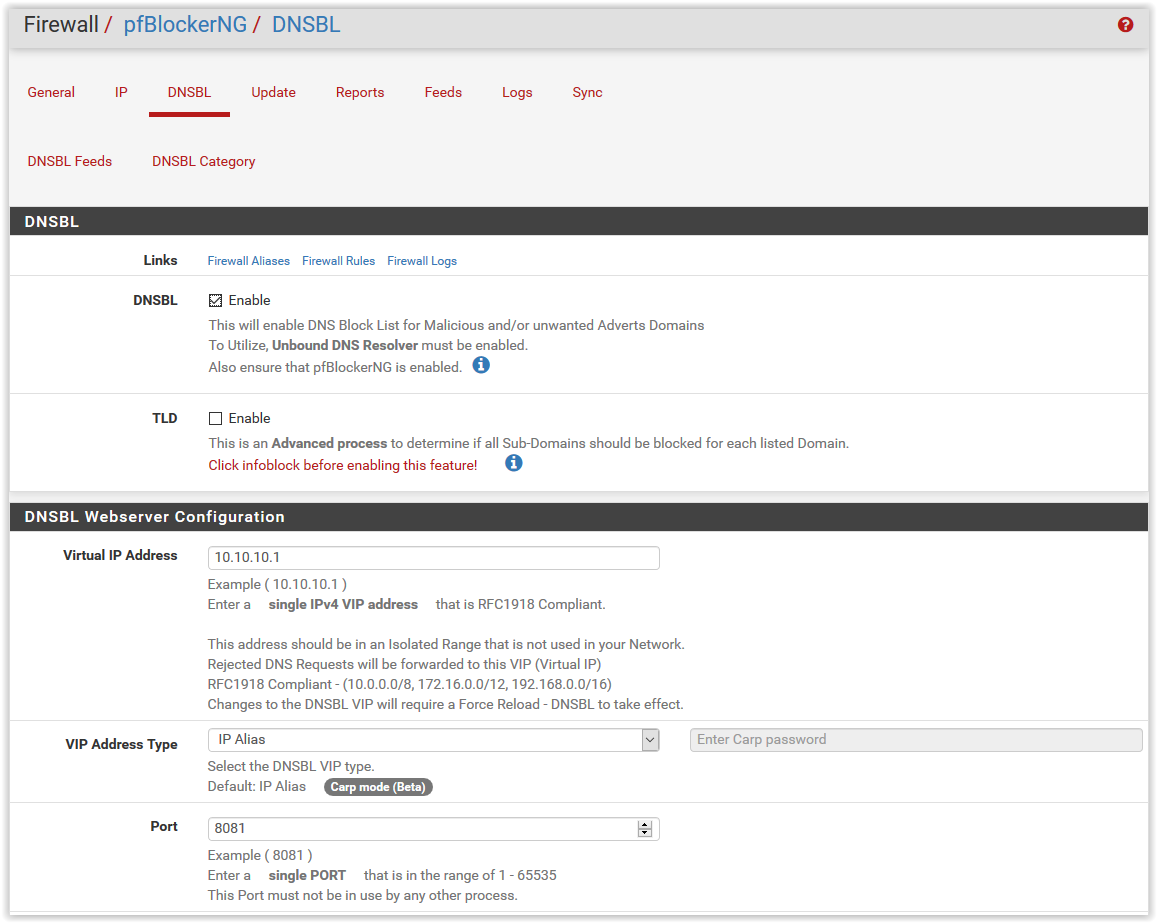
Task: Switch to the Feeds tab
Action: tap(443, 92)
